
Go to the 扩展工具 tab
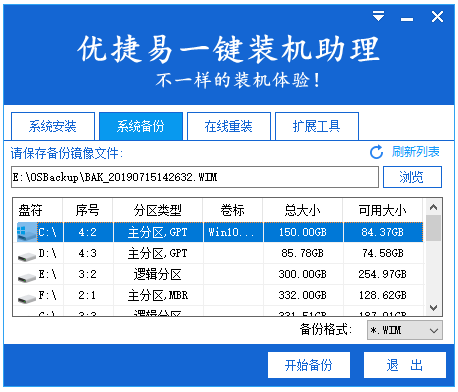317,126
